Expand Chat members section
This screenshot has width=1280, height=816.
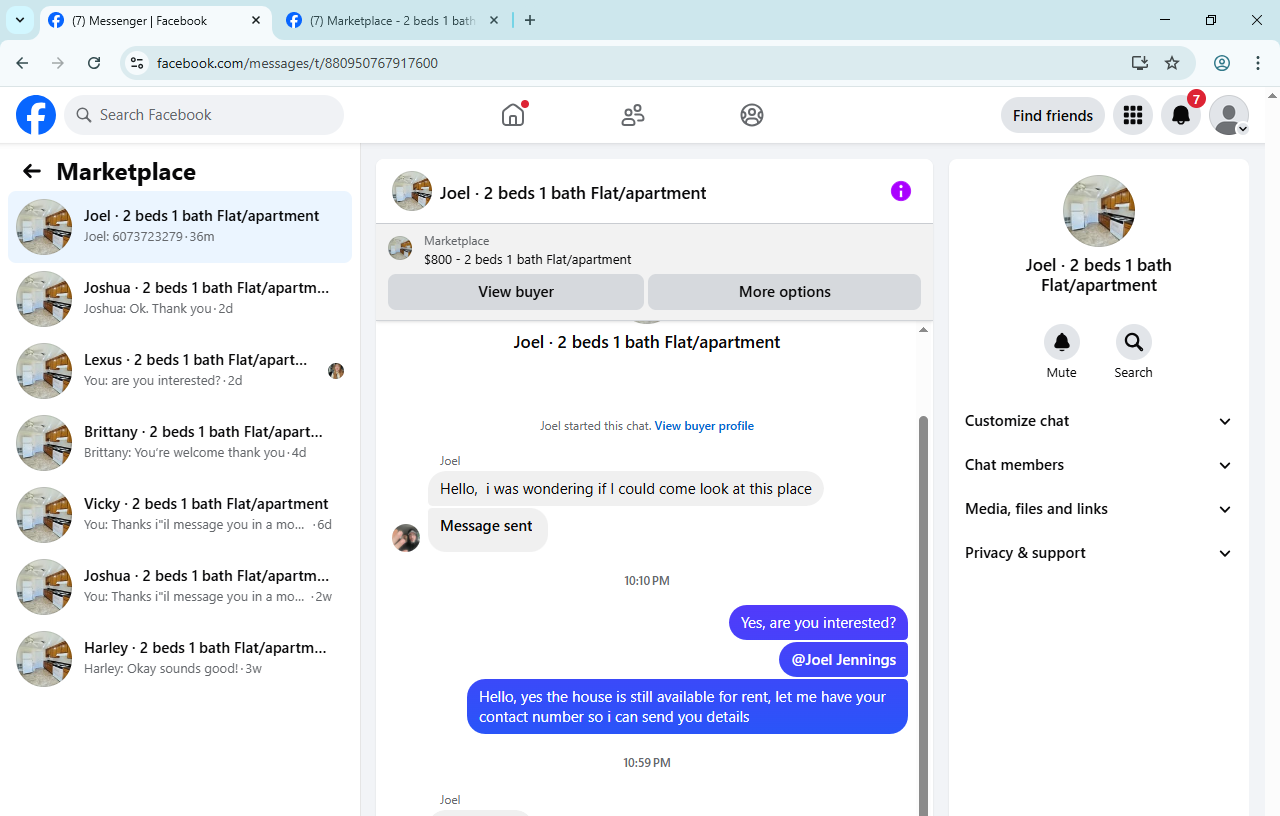(1098, 465)
